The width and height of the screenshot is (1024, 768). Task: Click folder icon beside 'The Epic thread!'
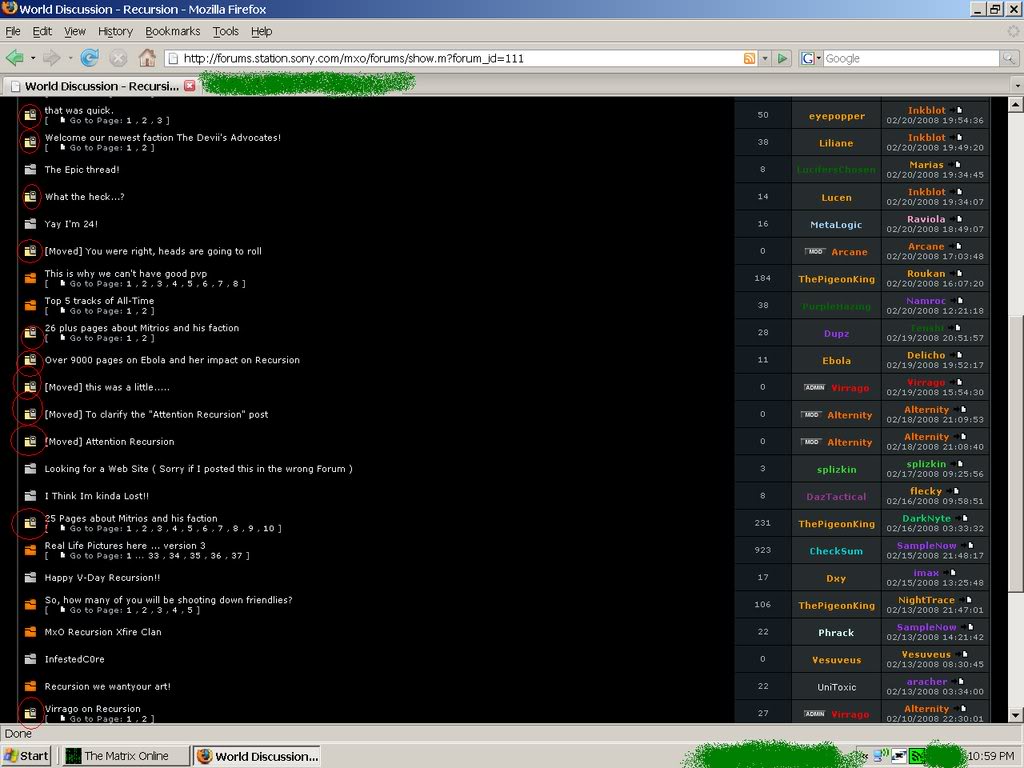pos(30,170)
